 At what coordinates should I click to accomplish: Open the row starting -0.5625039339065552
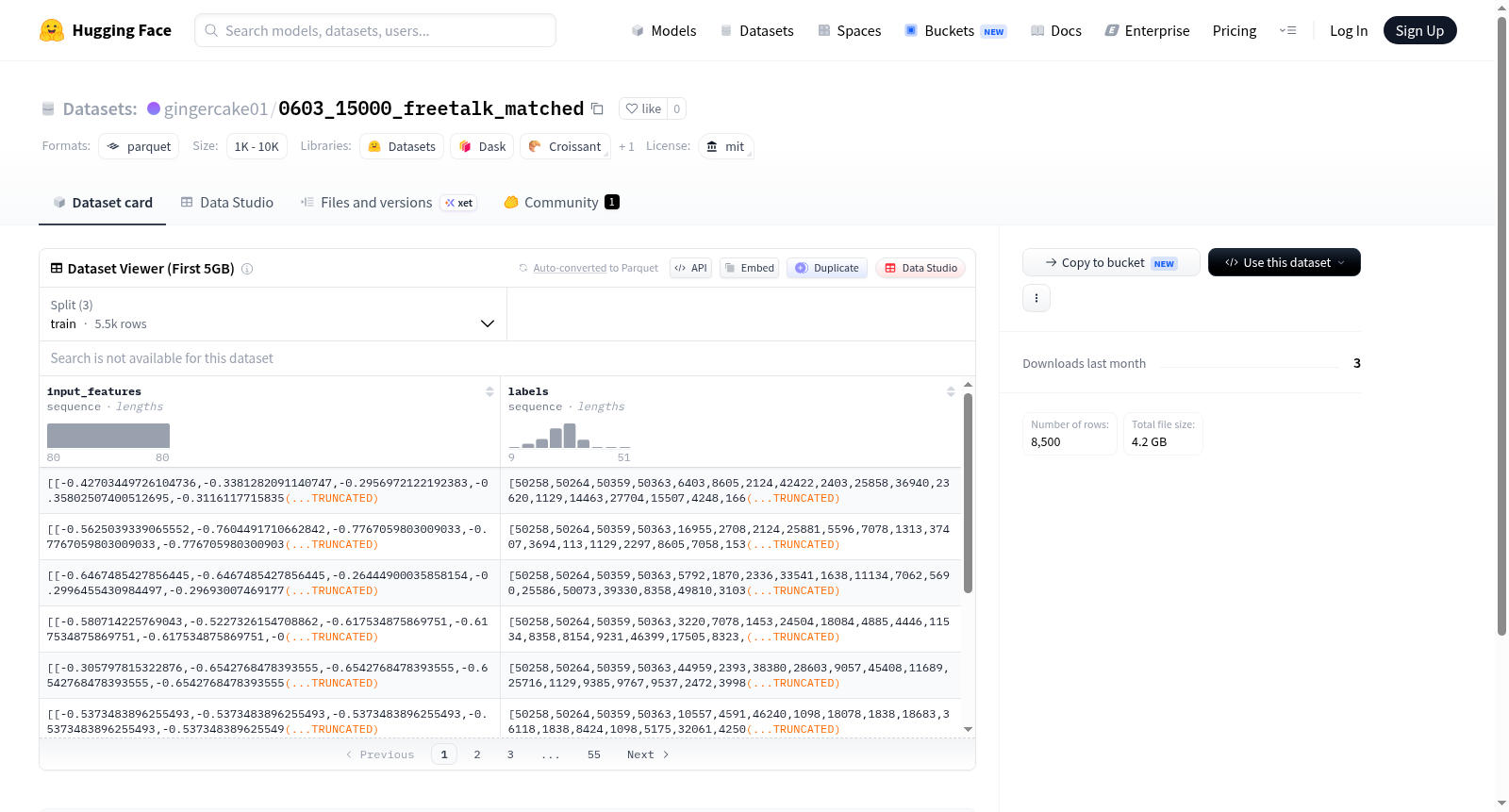(270, 537)
